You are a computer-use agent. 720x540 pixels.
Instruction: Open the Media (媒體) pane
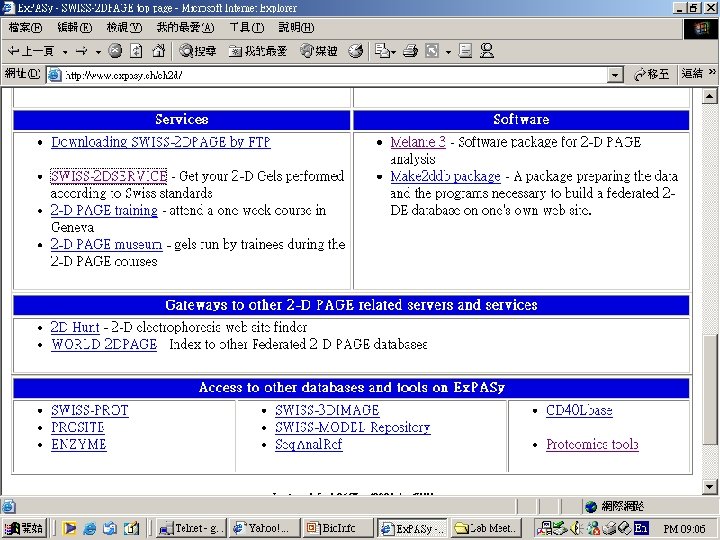[319, 51]
